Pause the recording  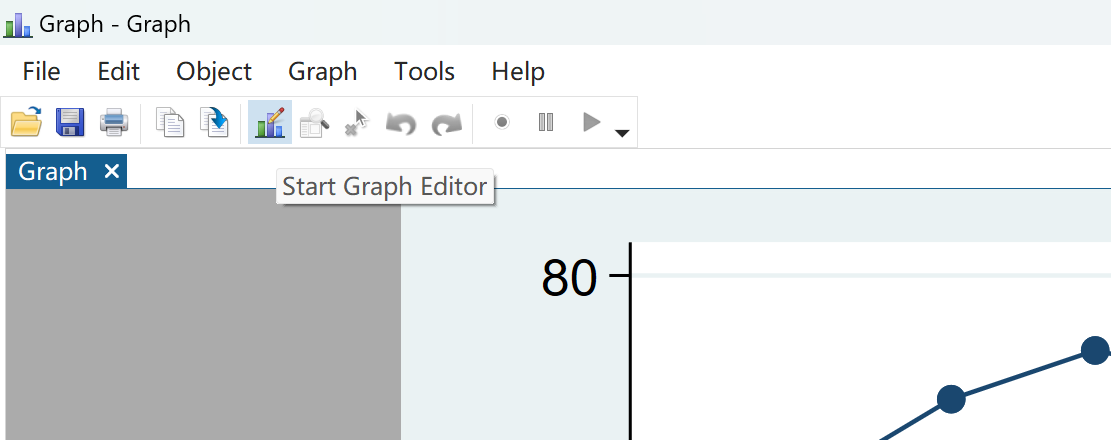coord(546,122)
